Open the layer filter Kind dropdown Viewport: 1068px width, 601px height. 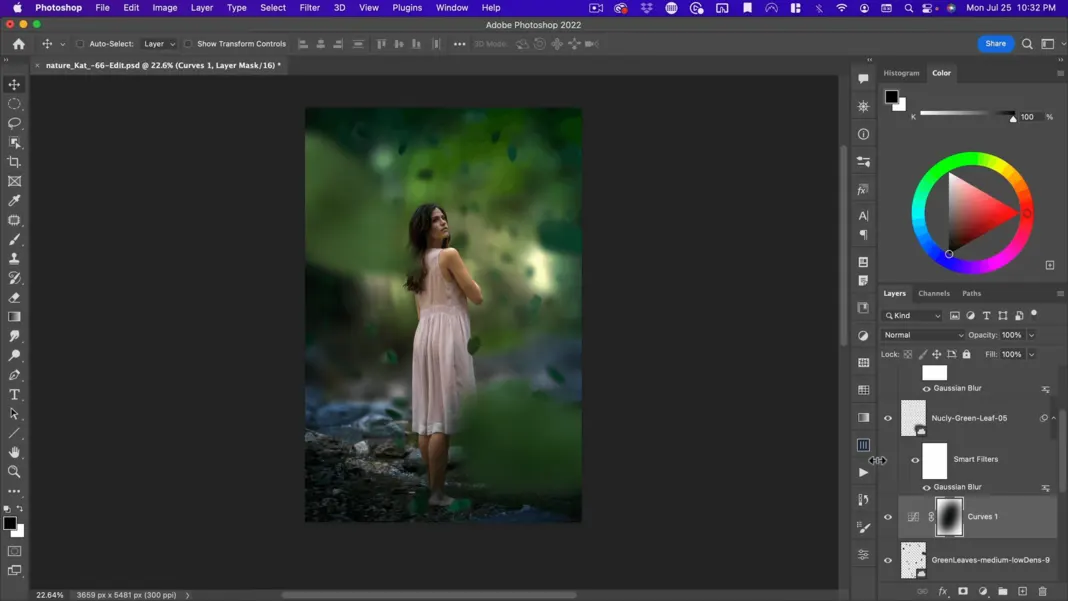pos(913,316)
